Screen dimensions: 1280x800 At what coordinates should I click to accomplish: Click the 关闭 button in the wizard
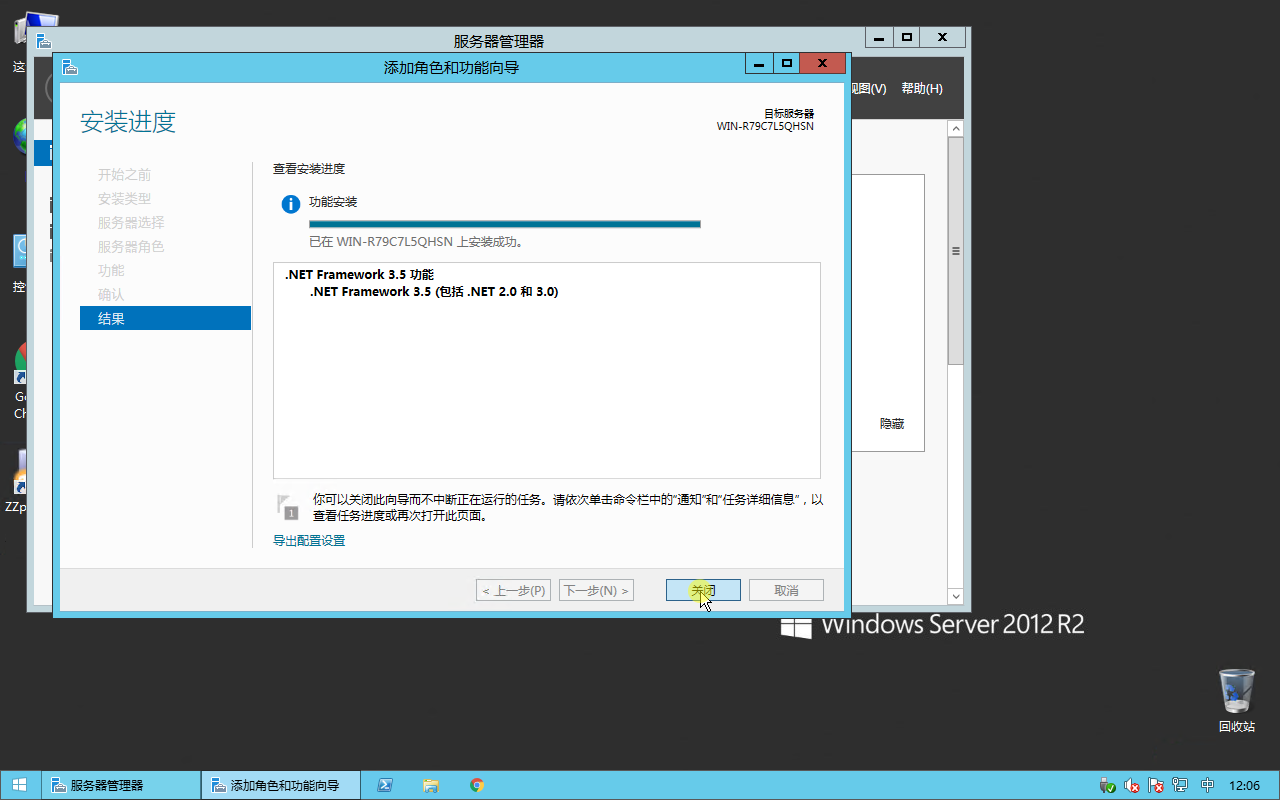point(703,590)
